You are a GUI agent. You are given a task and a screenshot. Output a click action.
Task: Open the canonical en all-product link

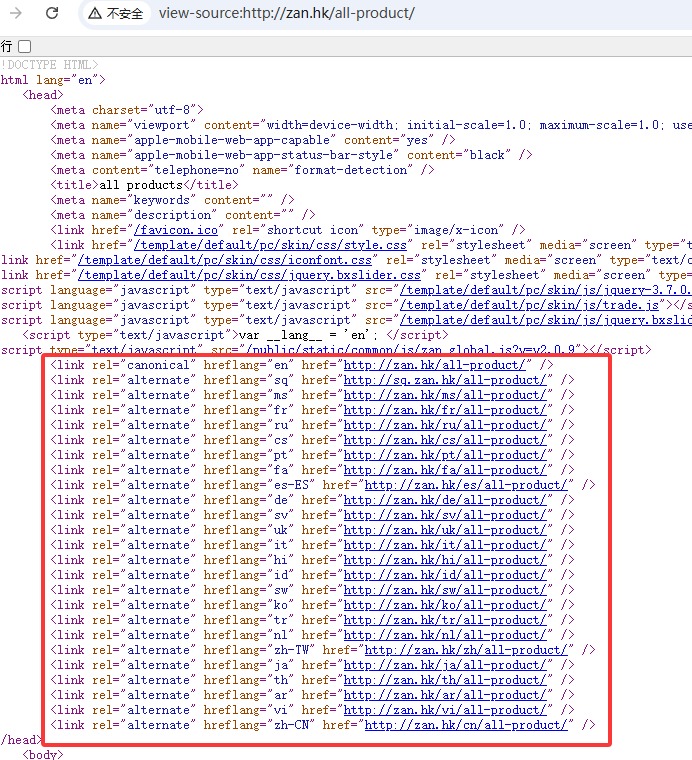point(435,365)
